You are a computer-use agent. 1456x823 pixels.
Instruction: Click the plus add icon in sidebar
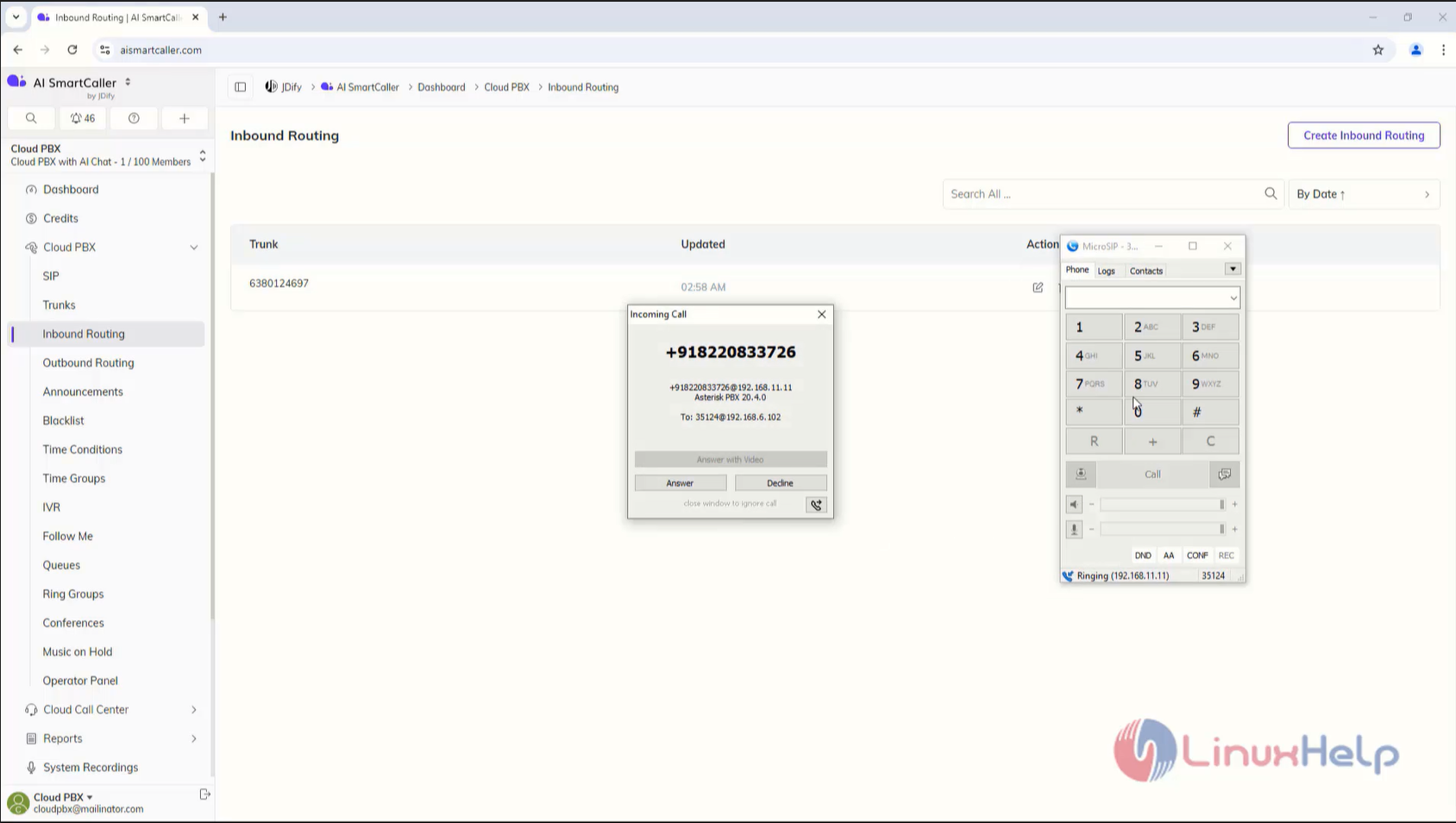[x=185, y=118]
